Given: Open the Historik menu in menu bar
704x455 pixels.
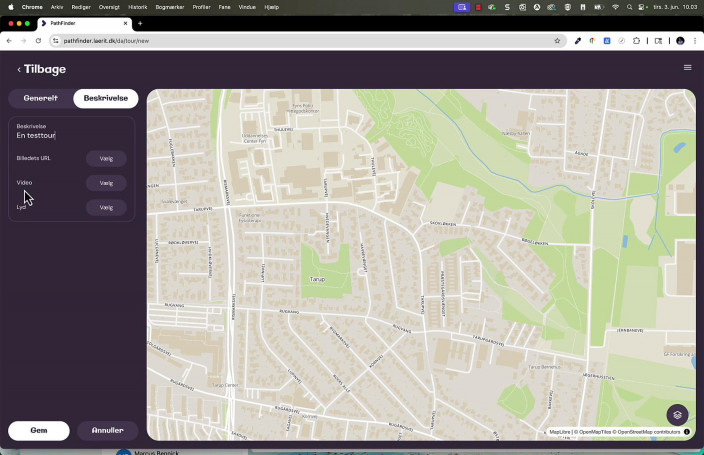Looking at the screenshot, I should (x=138, y=6).
